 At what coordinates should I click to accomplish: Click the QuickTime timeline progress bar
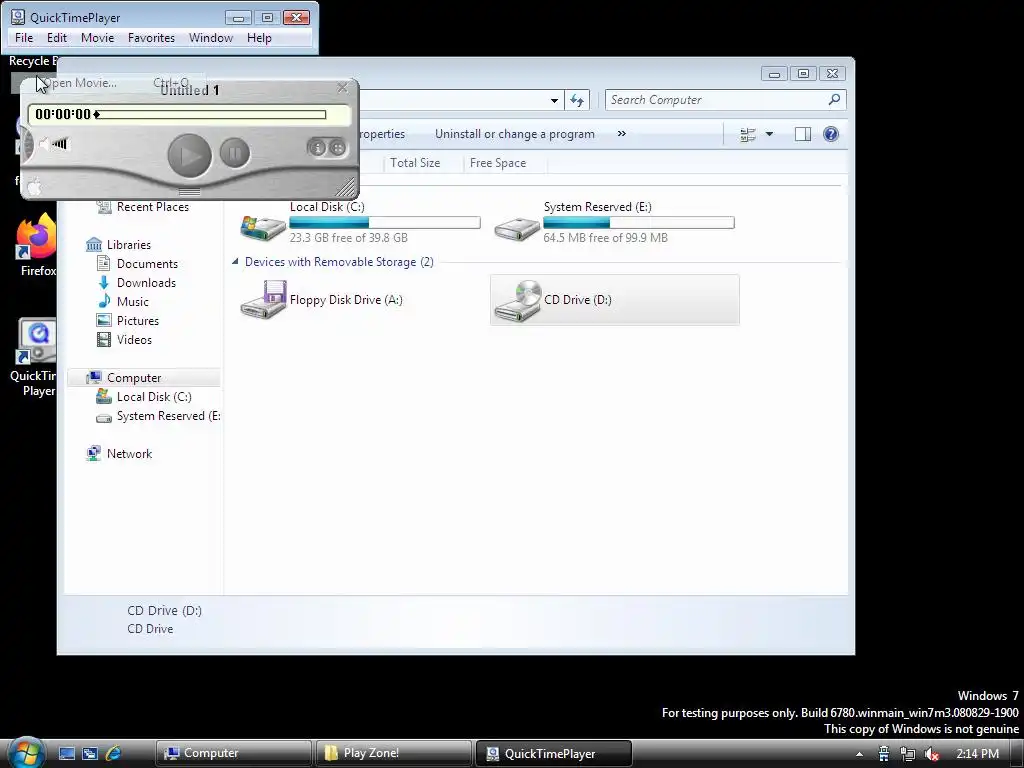(212, 115)
